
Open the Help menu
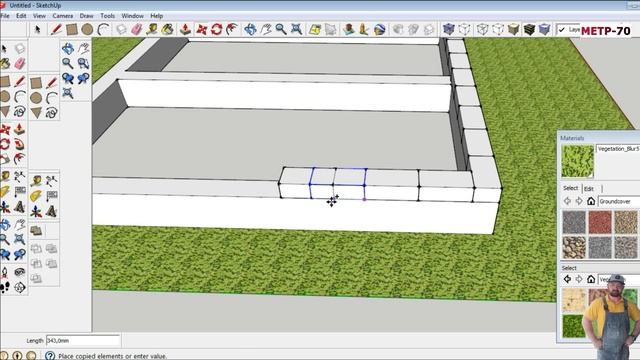click(156, 16)
